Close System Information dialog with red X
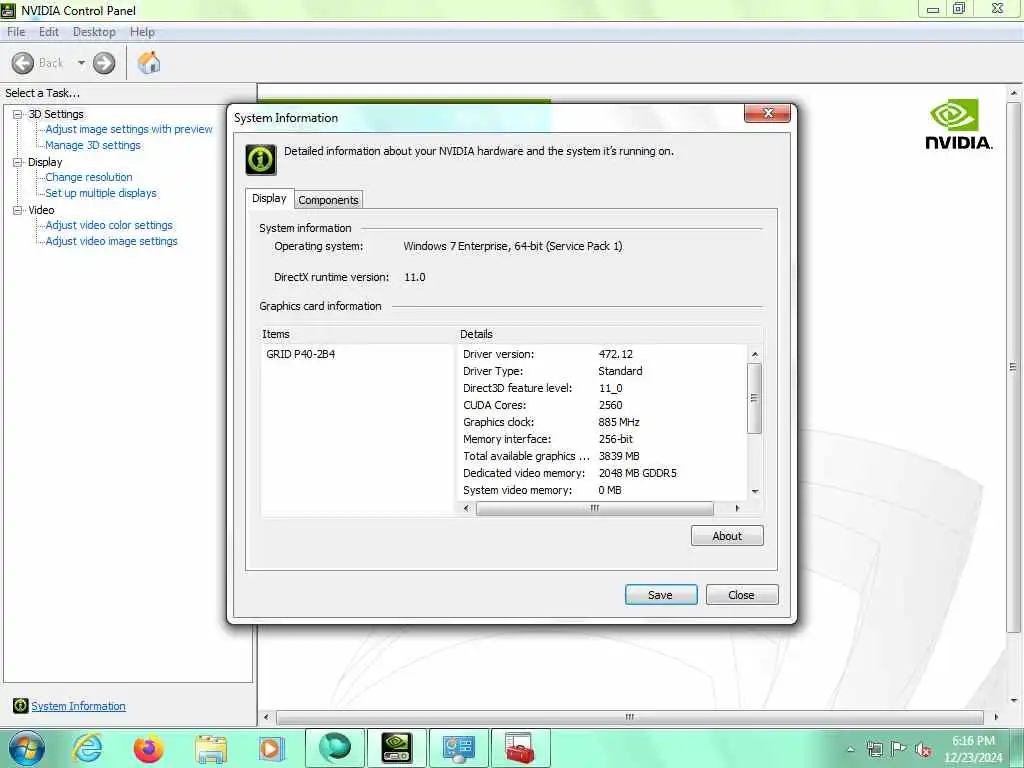The image size is (1024, 768). [767, 113]
